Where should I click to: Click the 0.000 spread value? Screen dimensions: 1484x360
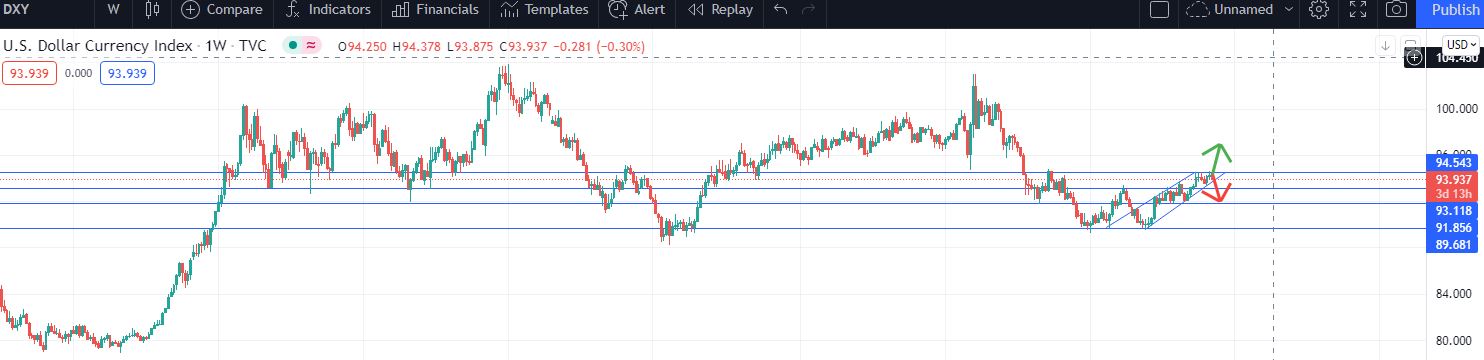[78, 73]
